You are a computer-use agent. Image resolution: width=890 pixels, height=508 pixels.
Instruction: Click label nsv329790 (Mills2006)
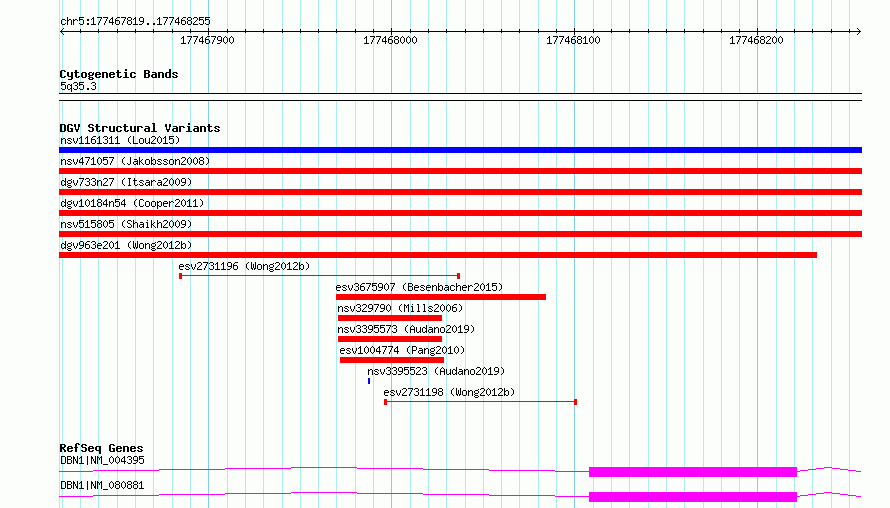pyautogui.click(x=400, y=308)
